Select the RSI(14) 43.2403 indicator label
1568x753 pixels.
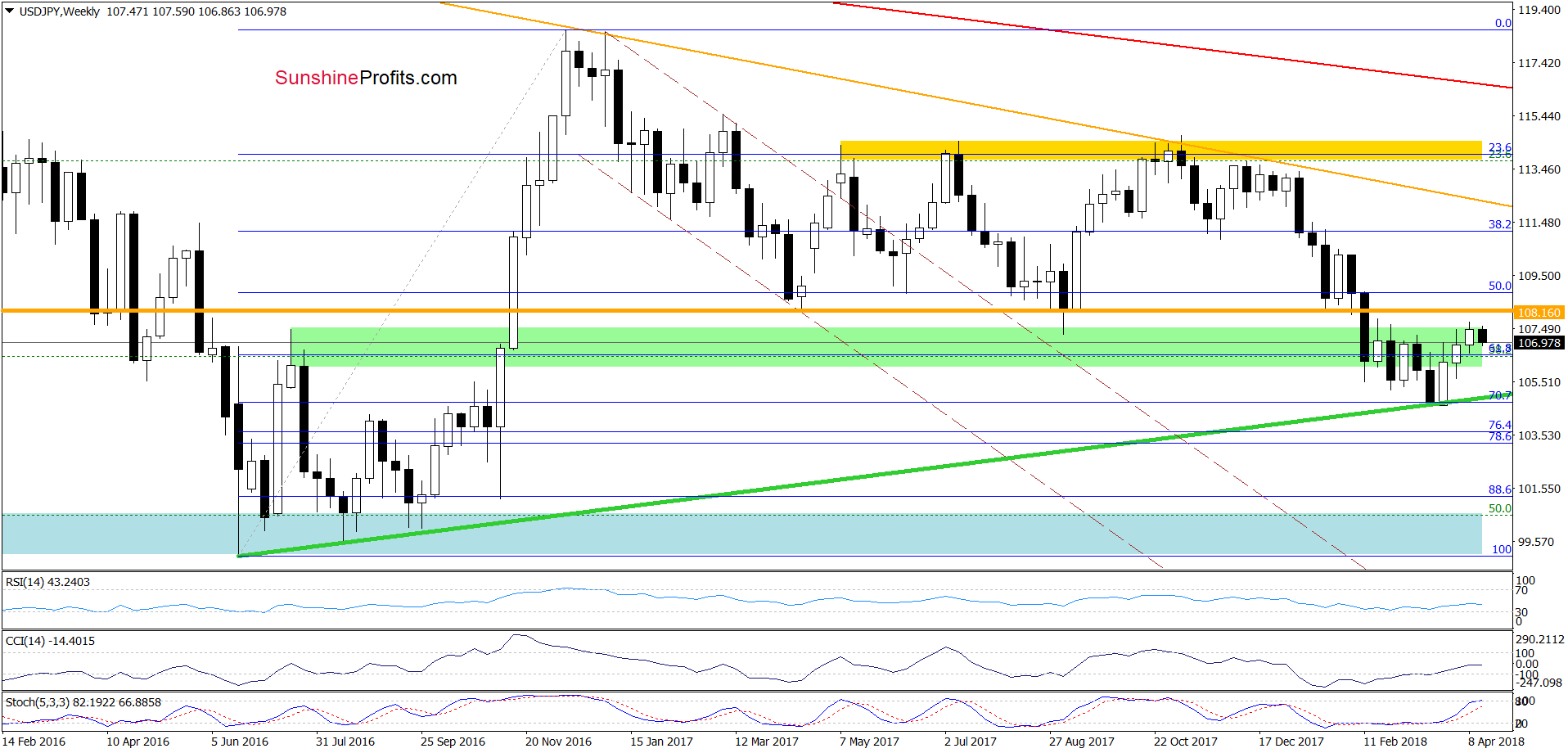pyautogui.click(x=47, y=582)
